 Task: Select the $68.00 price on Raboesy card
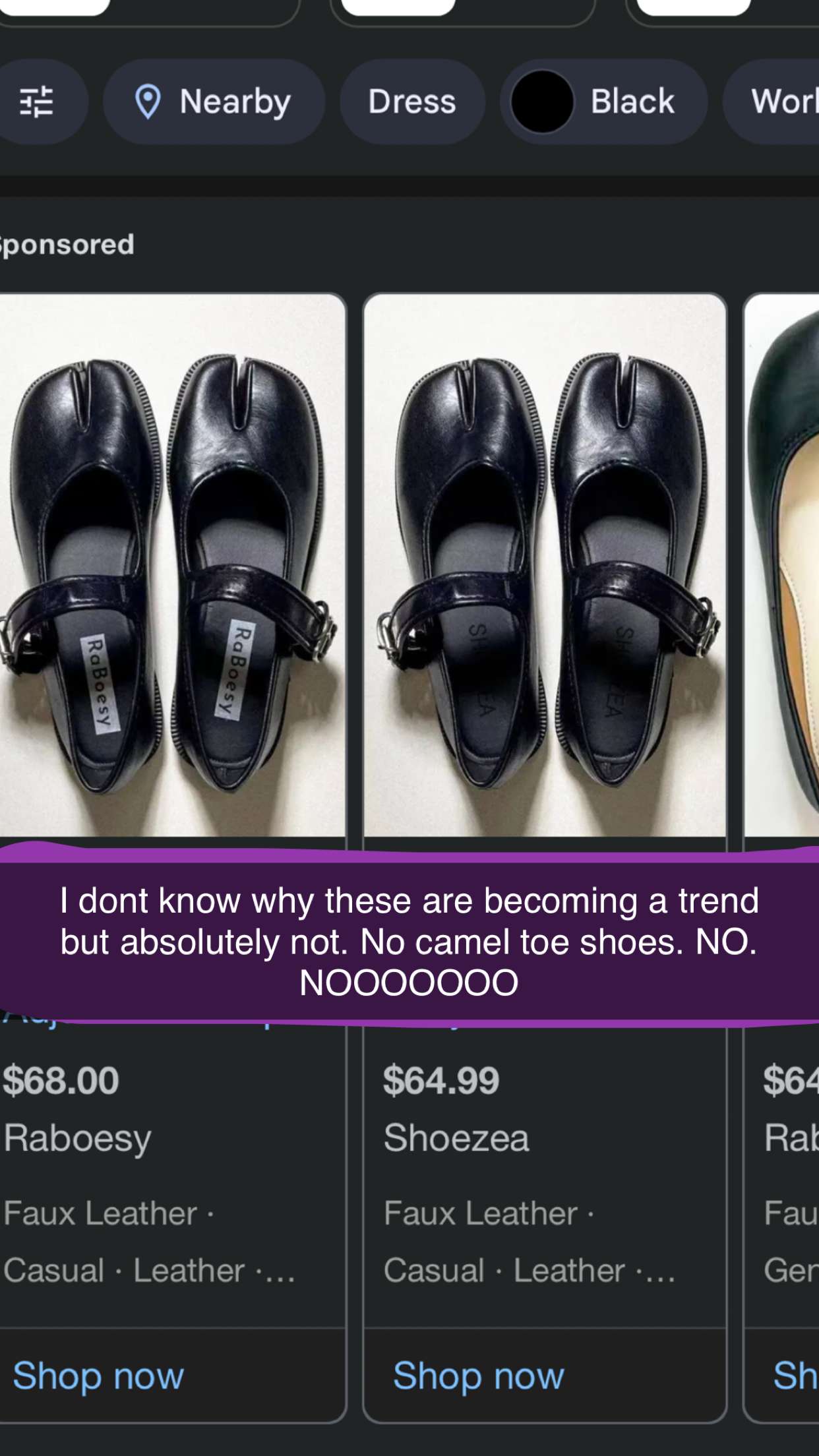click(x=61, y=1080)
